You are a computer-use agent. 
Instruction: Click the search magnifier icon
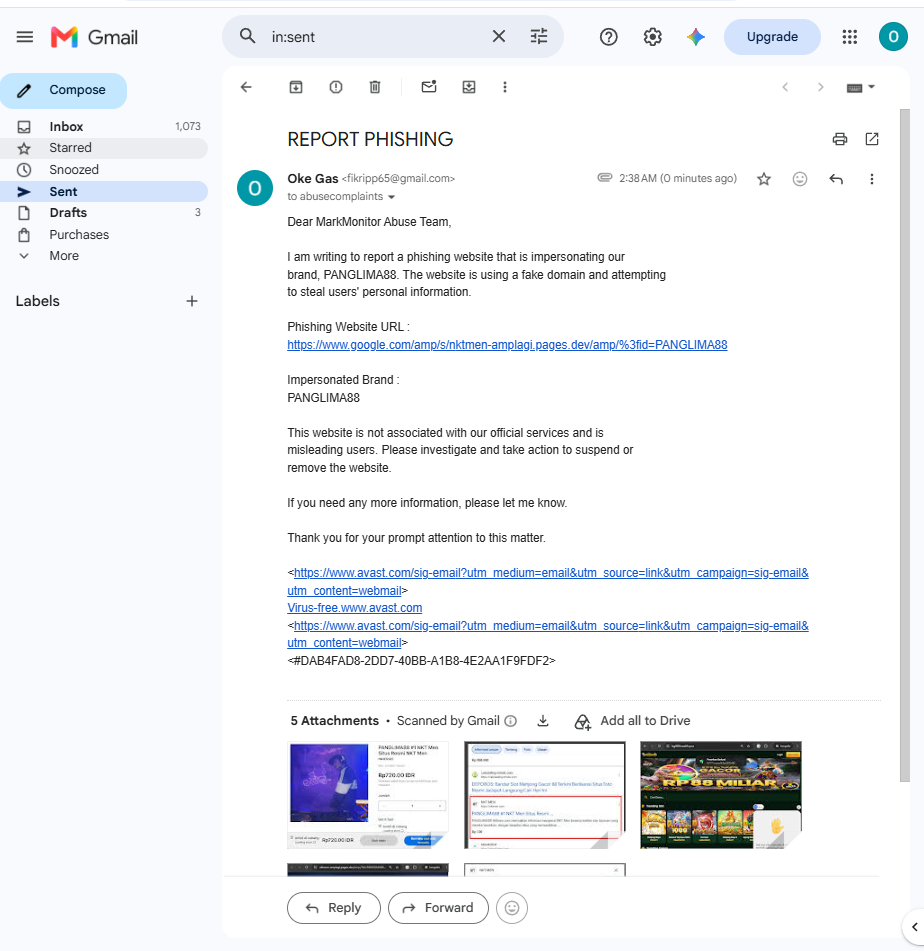[247, 36]
